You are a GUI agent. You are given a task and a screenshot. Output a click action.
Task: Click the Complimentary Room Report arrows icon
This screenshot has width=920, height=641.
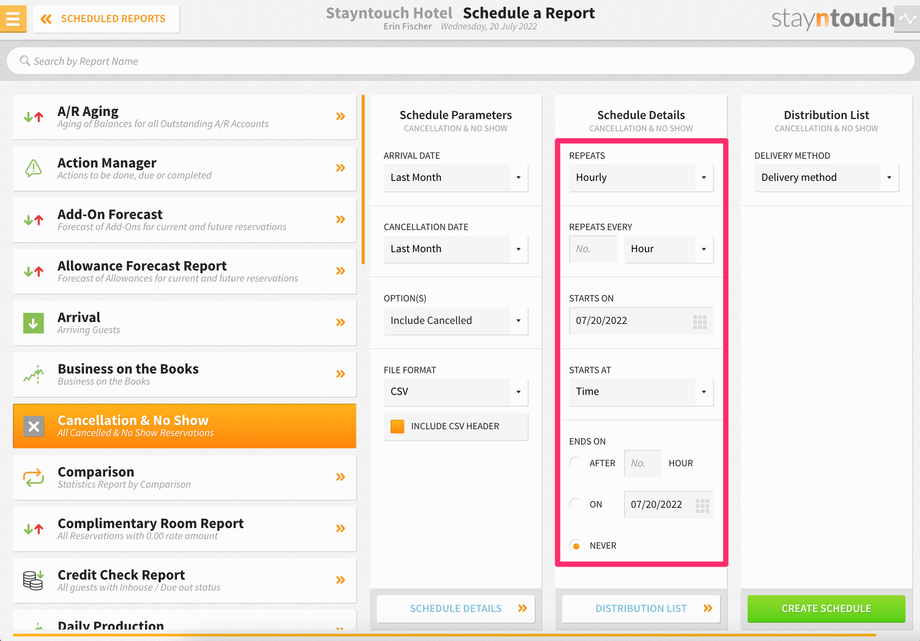(33, 529)
